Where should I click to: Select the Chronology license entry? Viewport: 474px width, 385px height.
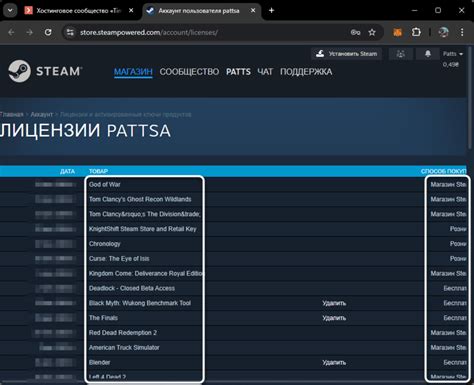coord(105,244)
